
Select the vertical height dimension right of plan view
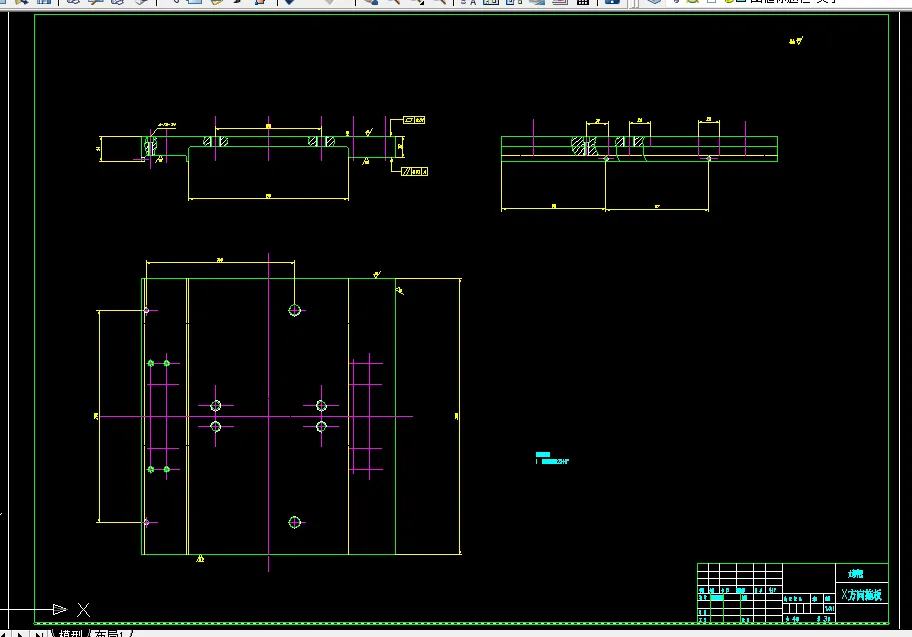[x=458, y=416]
